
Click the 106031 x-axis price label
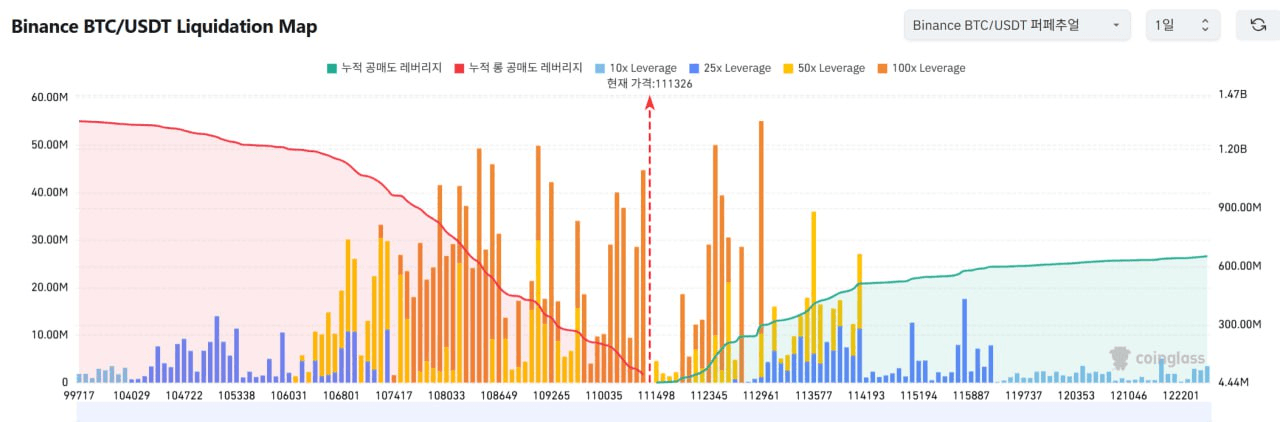(290, 396)
